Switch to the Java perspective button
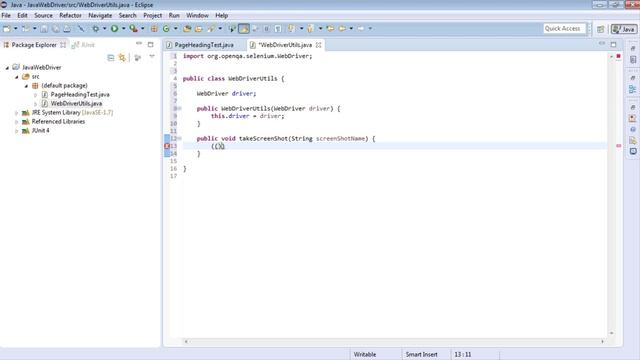This screenshot has width=640, height=360. [x=624, y=29]
